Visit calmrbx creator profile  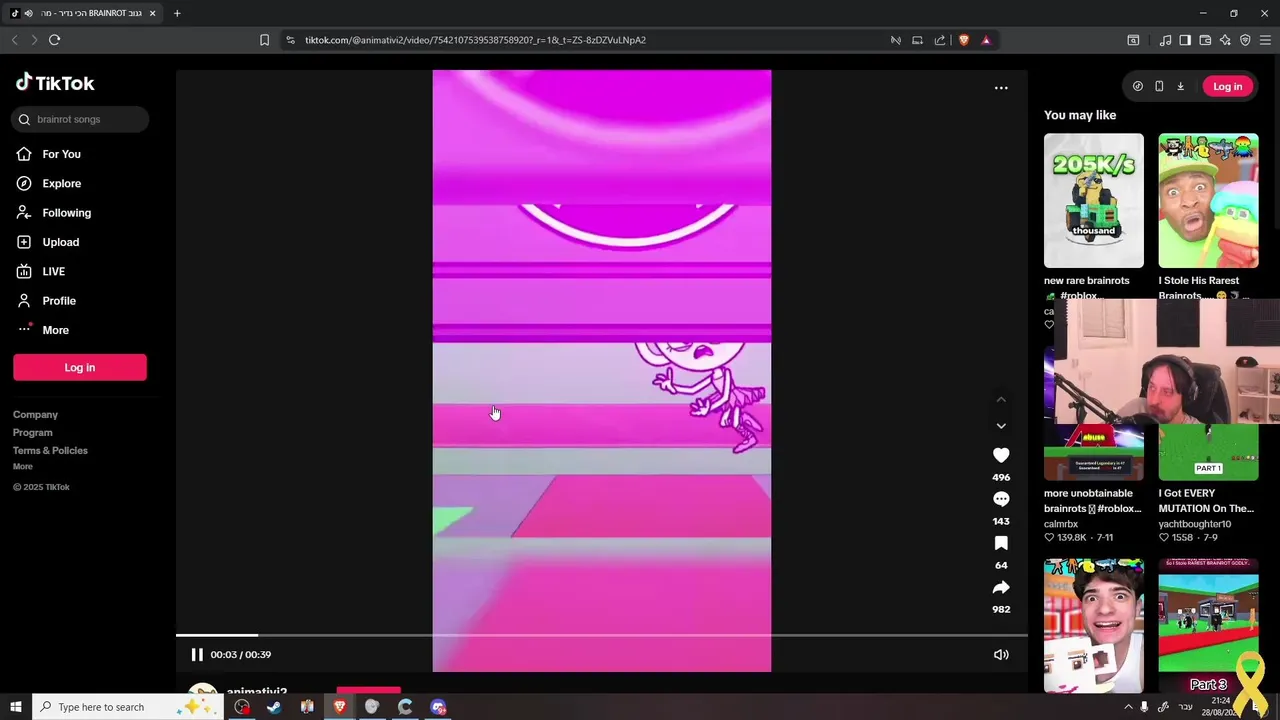1061,524
